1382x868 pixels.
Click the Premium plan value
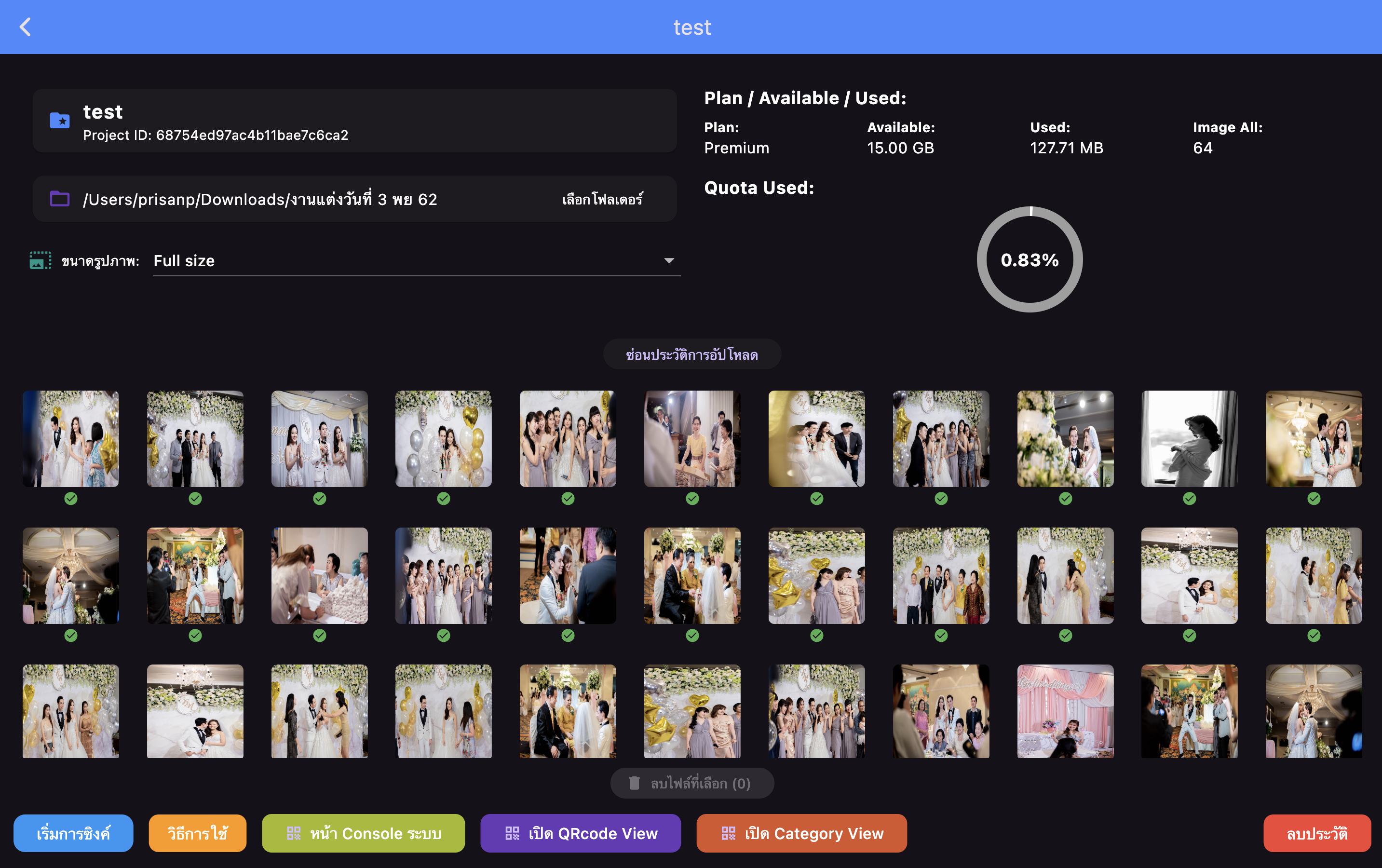[x=736, y=148]
